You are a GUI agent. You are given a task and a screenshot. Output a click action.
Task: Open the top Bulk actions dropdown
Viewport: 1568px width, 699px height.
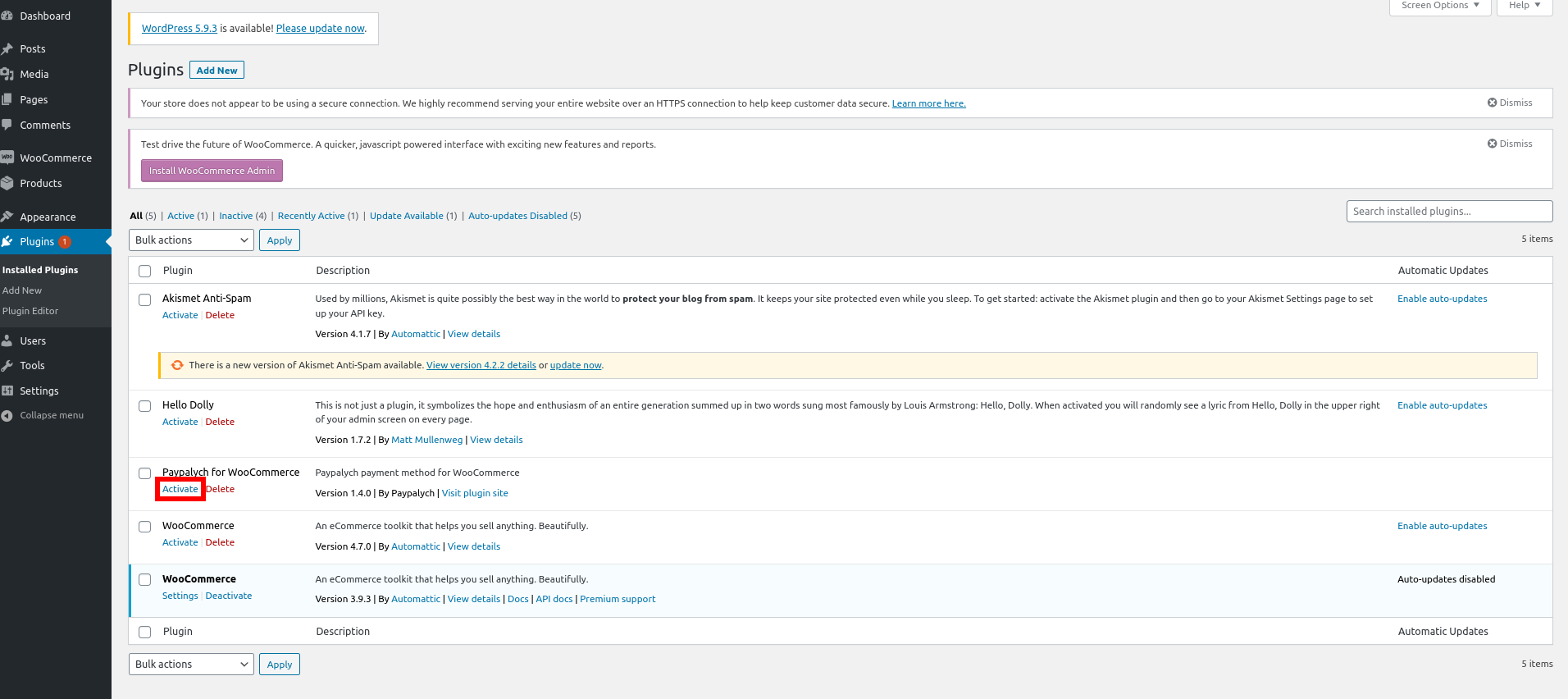click(191, 240)
